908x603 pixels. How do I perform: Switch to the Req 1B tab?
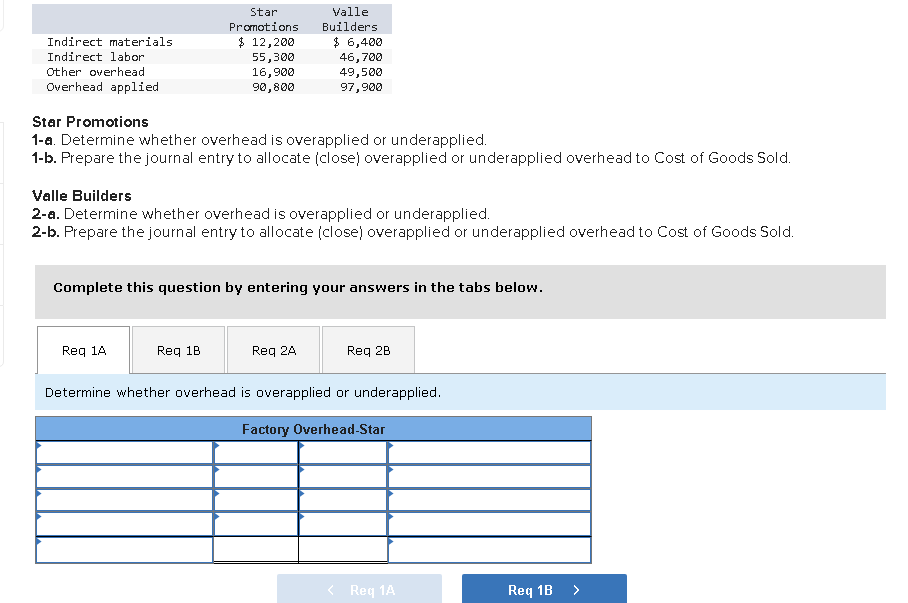pyautogui.click(x=177, y=349)
